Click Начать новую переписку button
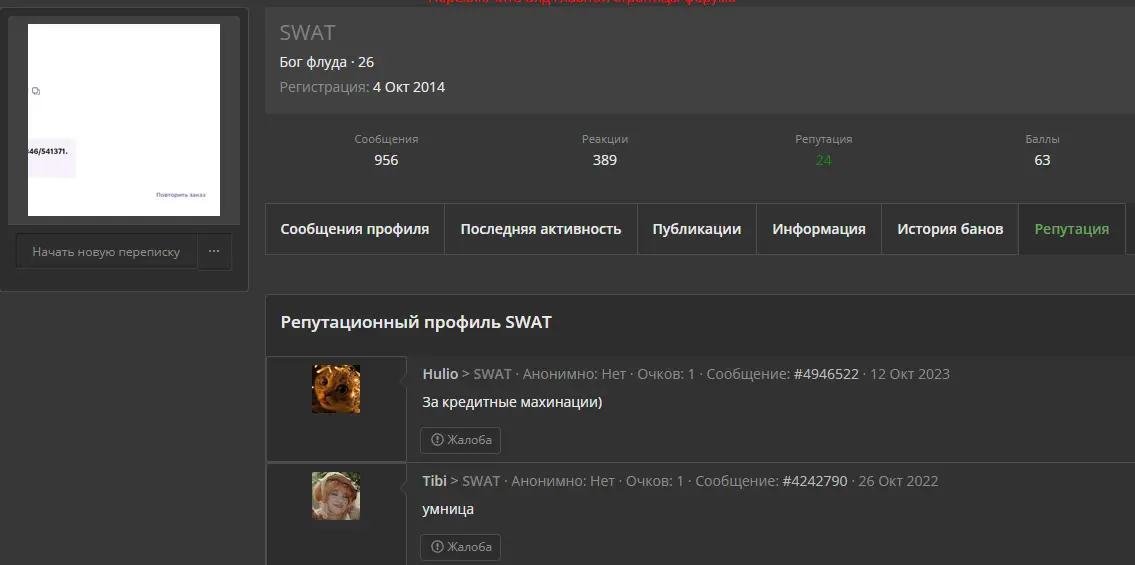This screenshot has width=1135, height=565. [106, 252]
